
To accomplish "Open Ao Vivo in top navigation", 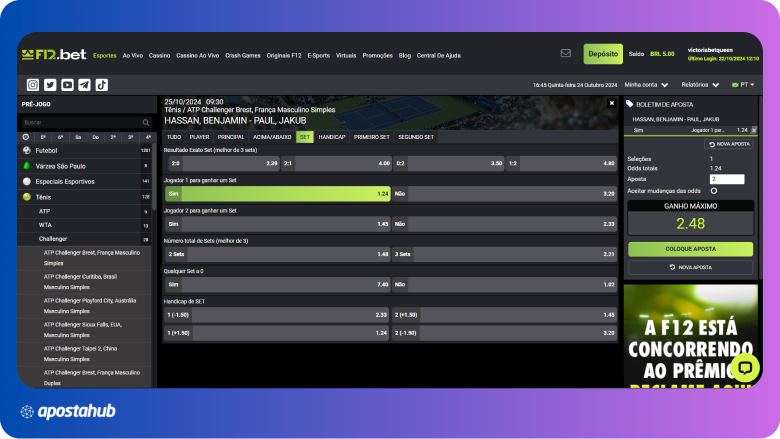I will (133, 56).
